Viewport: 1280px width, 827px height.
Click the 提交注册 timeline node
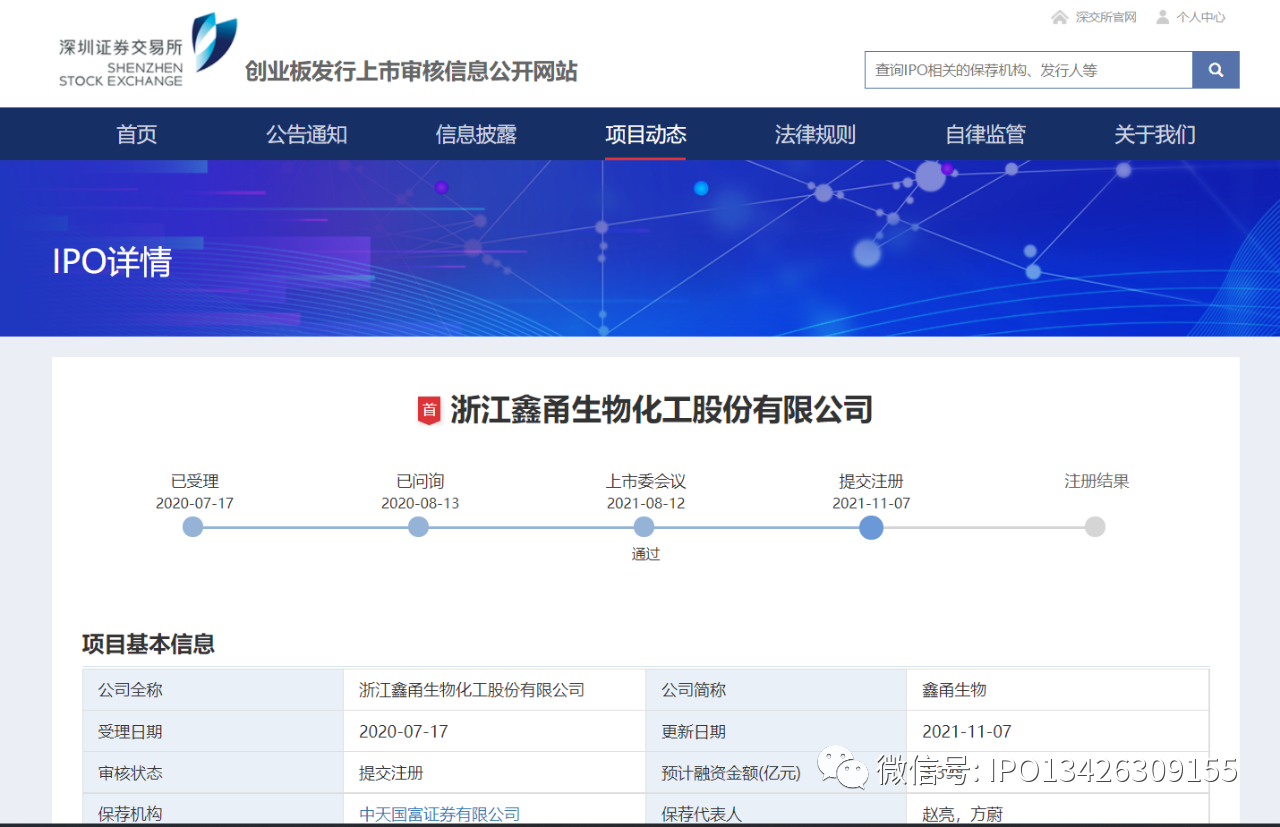point(871,527)
